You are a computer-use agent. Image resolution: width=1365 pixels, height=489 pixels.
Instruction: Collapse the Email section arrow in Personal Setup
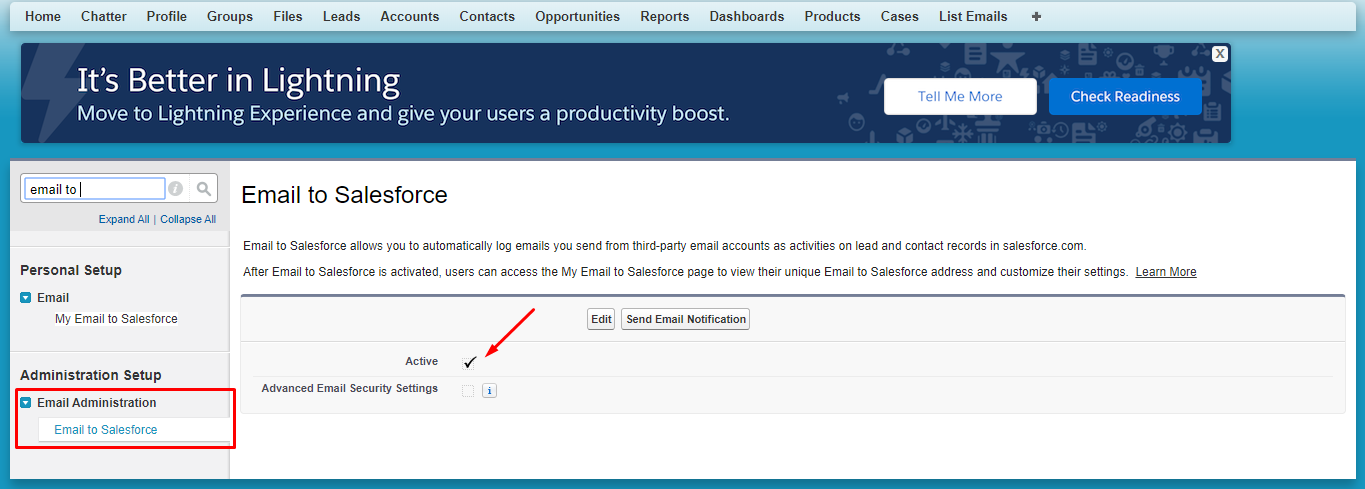coord(26,298)
